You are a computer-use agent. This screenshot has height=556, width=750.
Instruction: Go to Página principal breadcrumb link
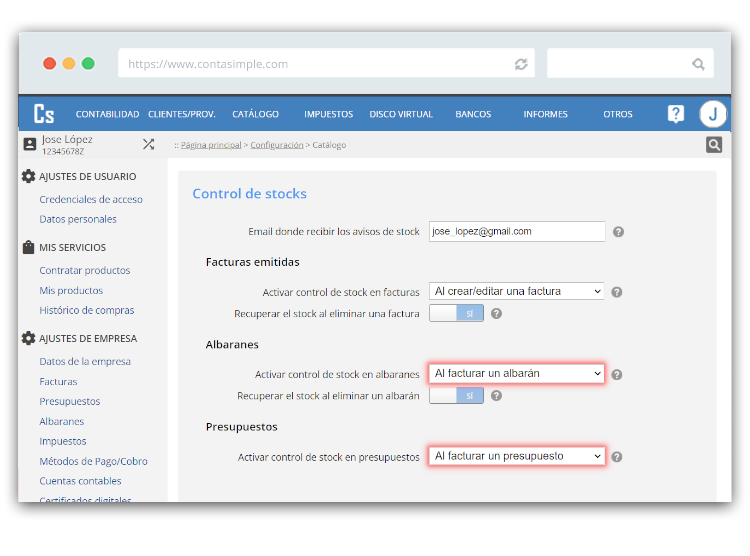coord(211,145)
